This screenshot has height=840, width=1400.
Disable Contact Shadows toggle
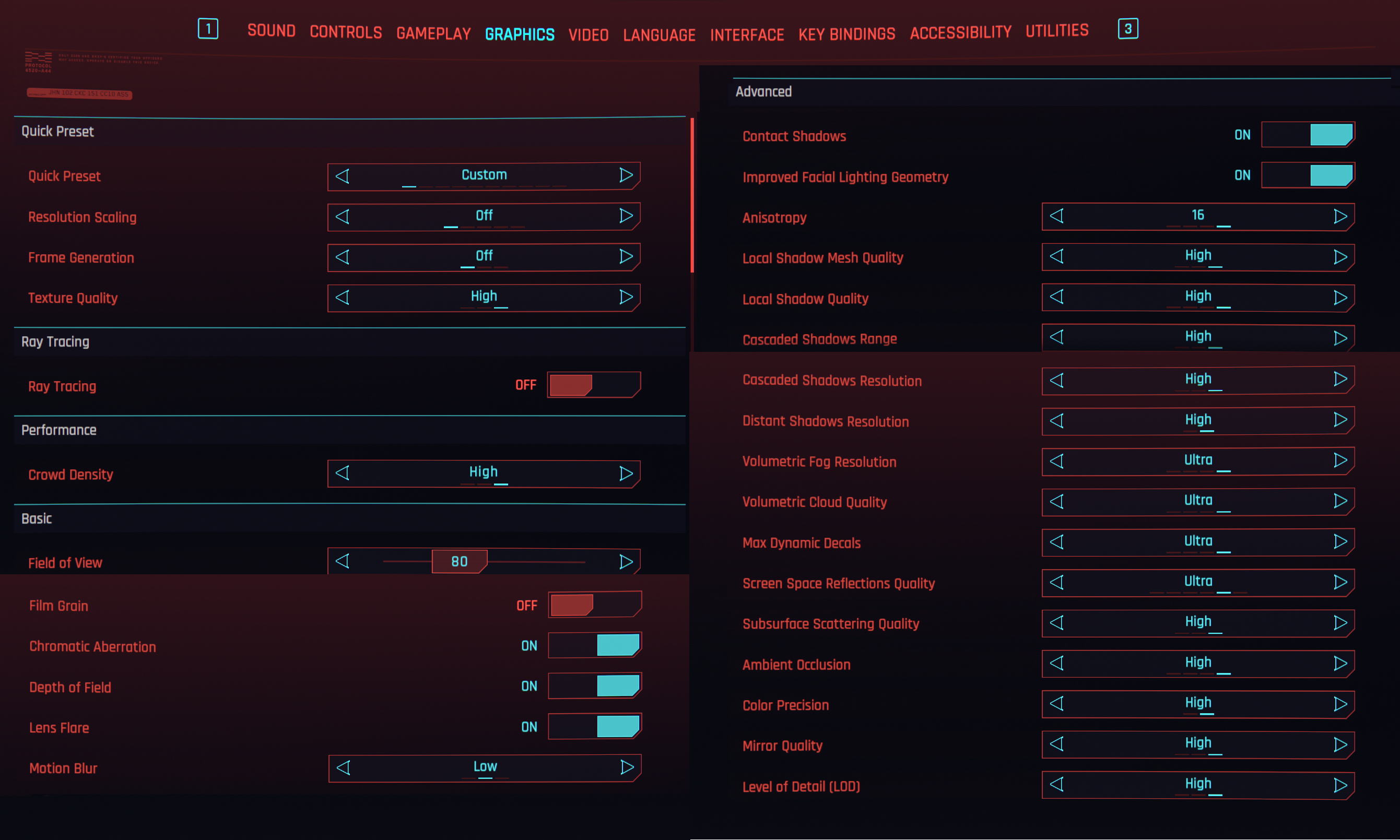click(1308, 135)
